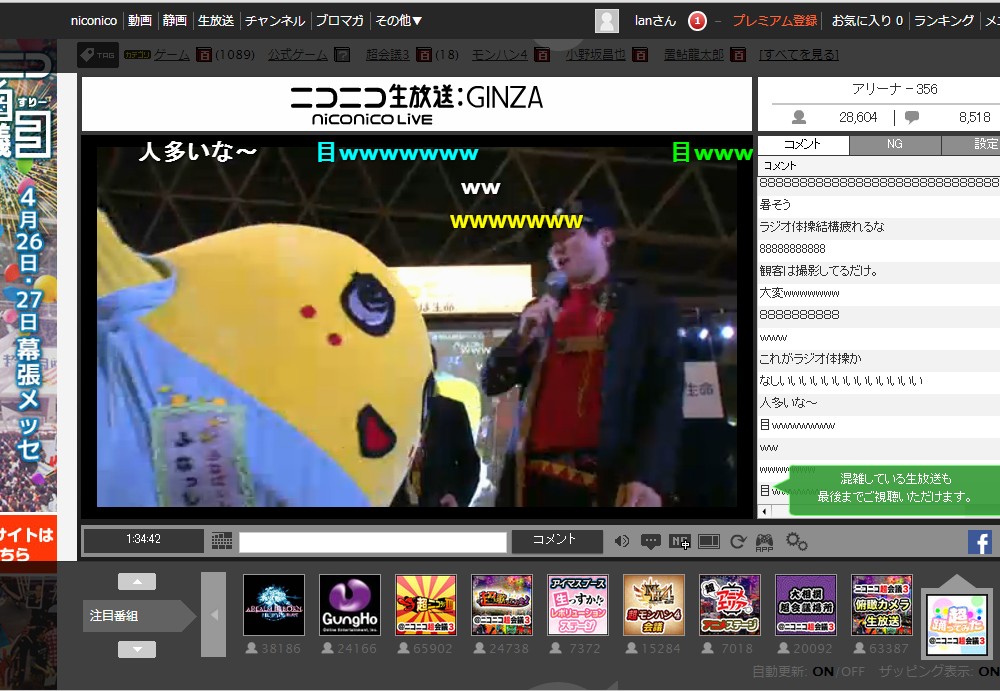
Task: Click the ニコニコ生放送 GINZA header banner
Action: coord(417,104)
